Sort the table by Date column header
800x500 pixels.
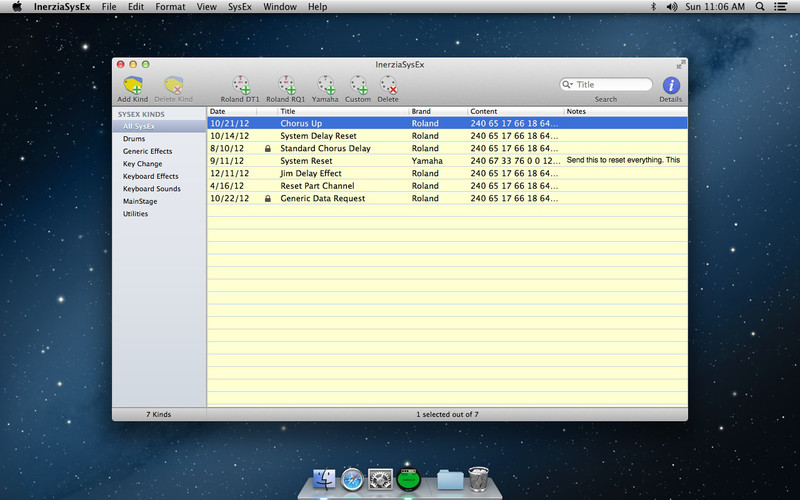pyautogui.click(x=232, y=111)
